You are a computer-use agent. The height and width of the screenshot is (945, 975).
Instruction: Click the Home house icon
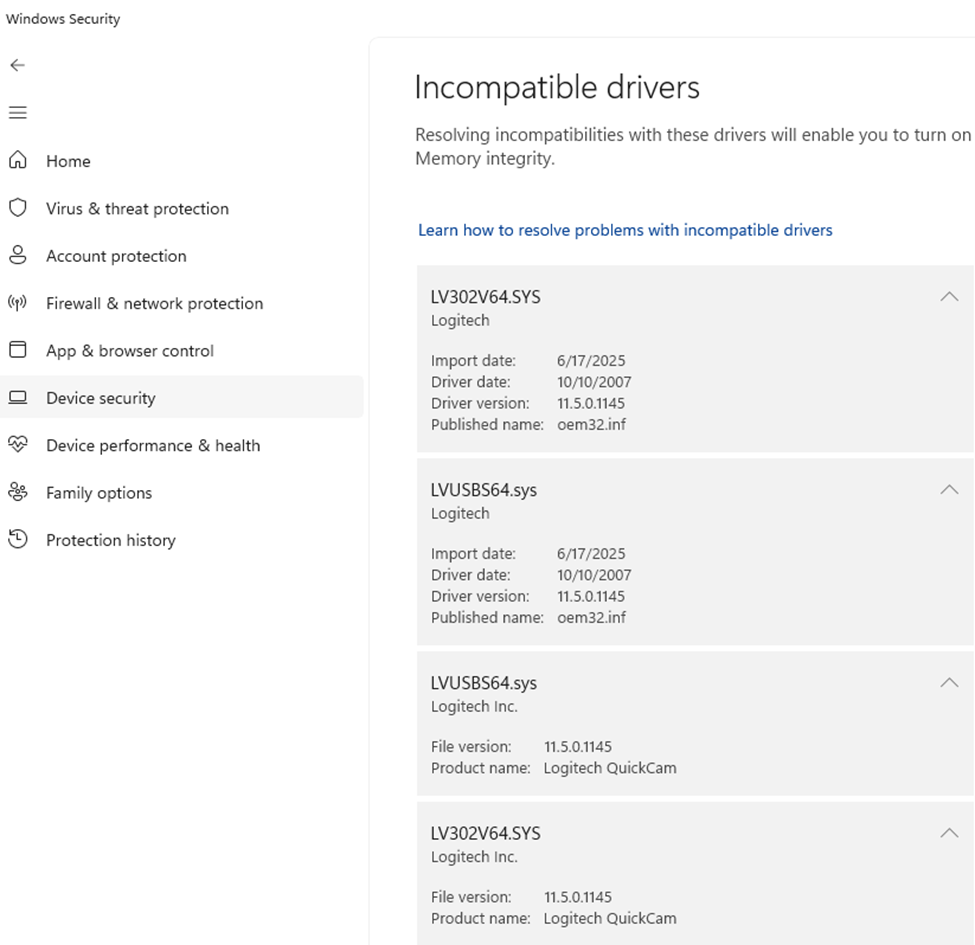[17, 161]
